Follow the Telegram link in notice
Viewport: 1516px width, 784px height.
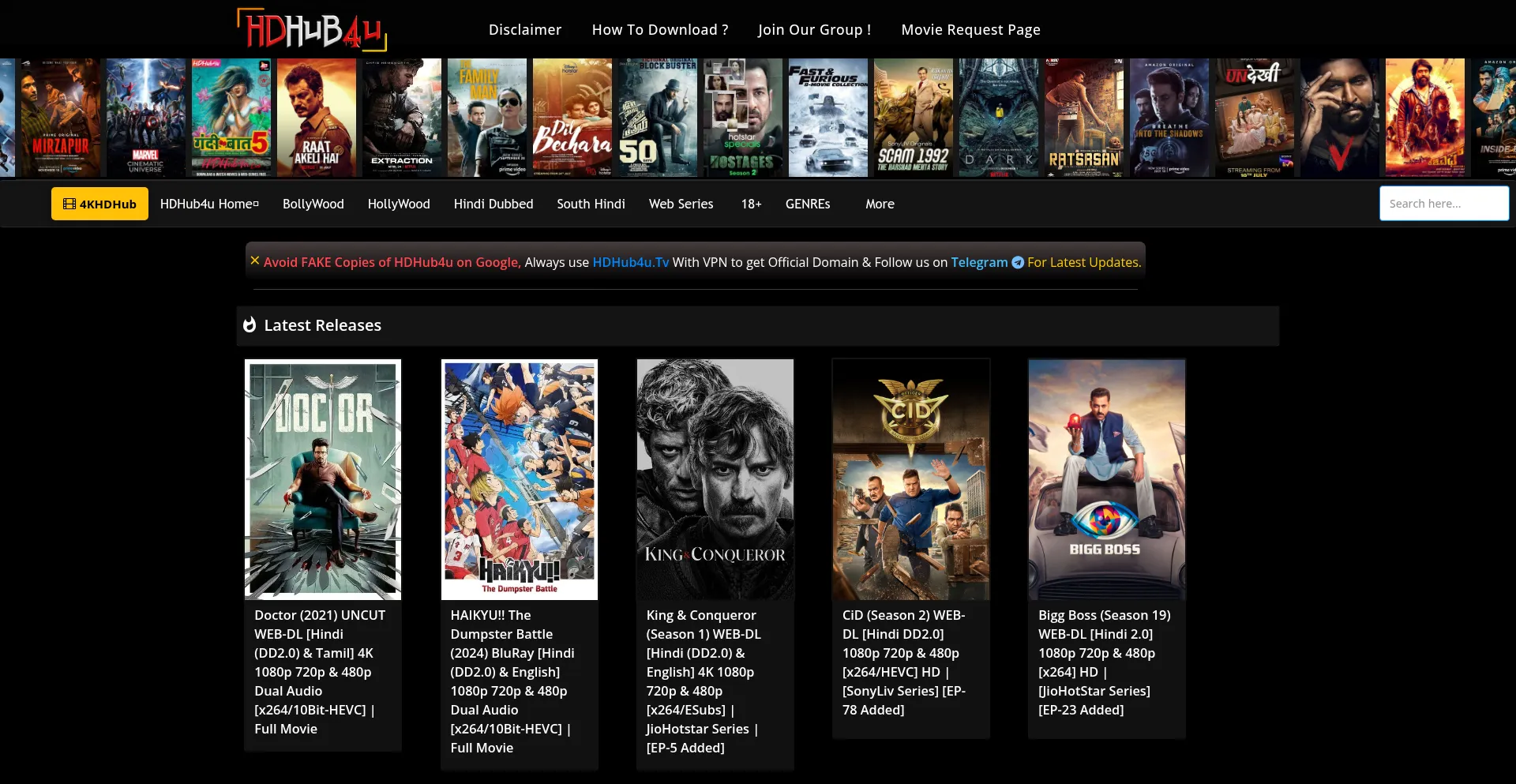[x=979, y=262]
